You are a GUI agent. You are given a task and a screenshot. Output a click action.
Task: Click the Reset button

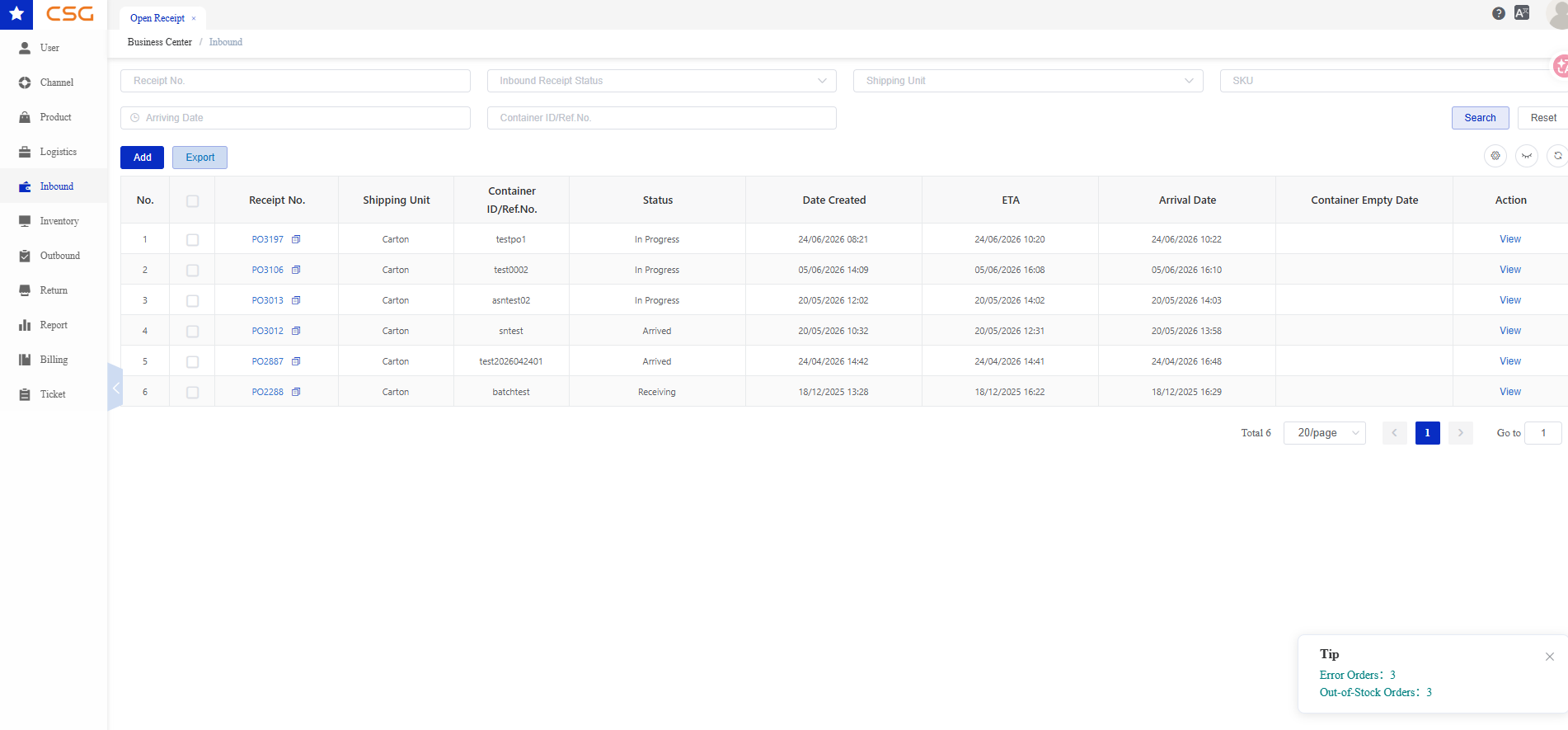click(x=1543, y=118)
